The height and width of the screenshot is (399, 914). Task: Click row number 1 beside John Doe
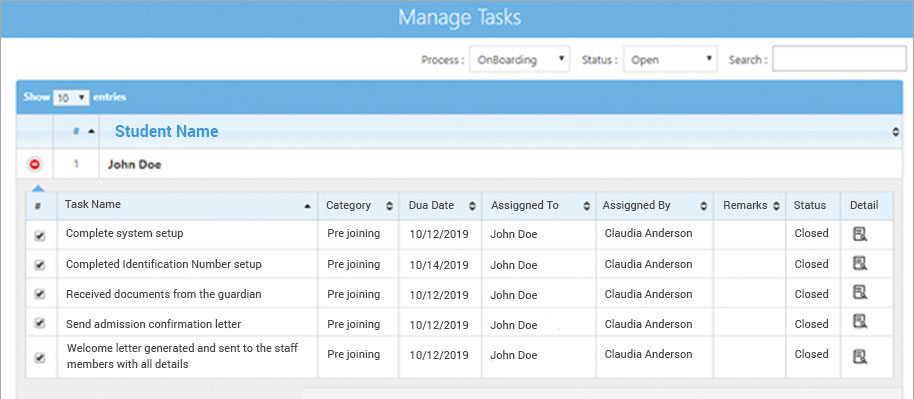pyautogui.click(x=76, y=164)
